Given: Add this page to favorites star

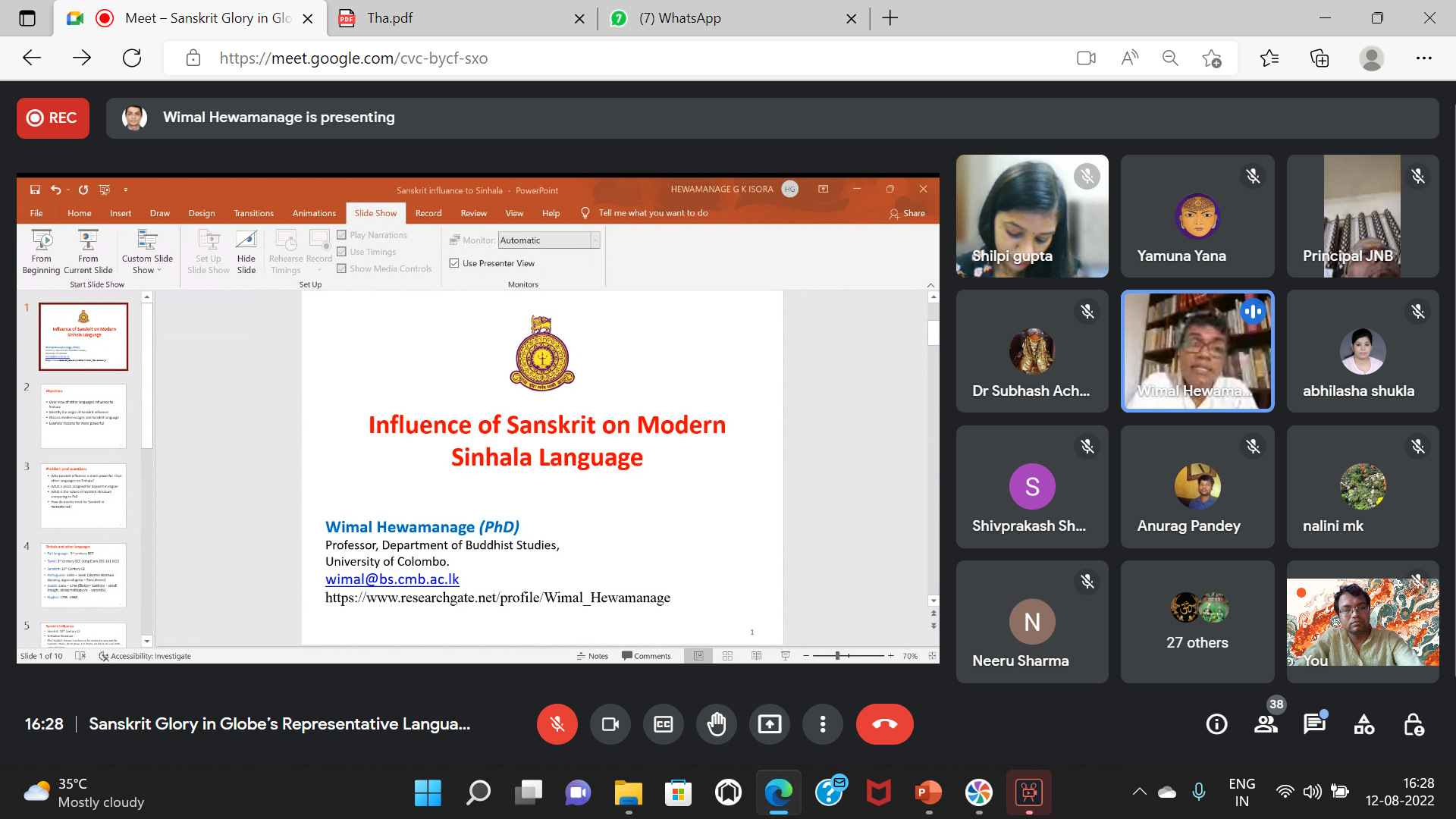Looking at the screenshot, I should coord(1211,58).
